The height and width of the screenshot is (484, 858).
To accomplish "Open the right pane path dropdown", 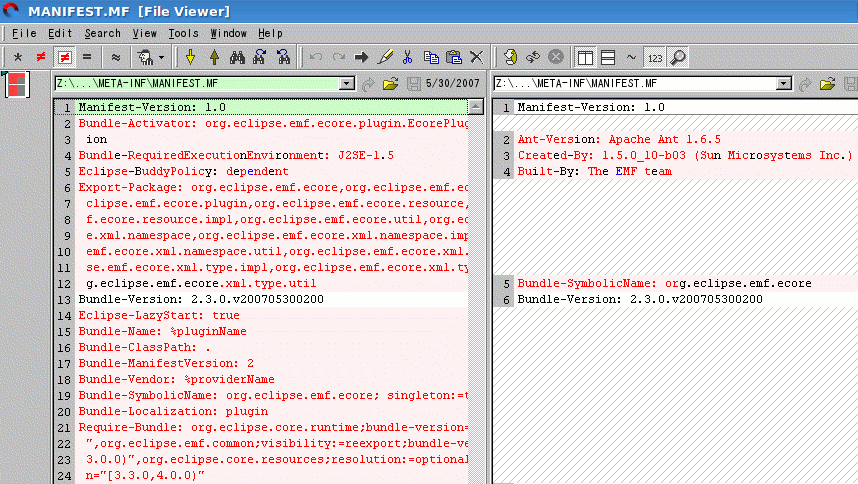I will pos(784,84).
